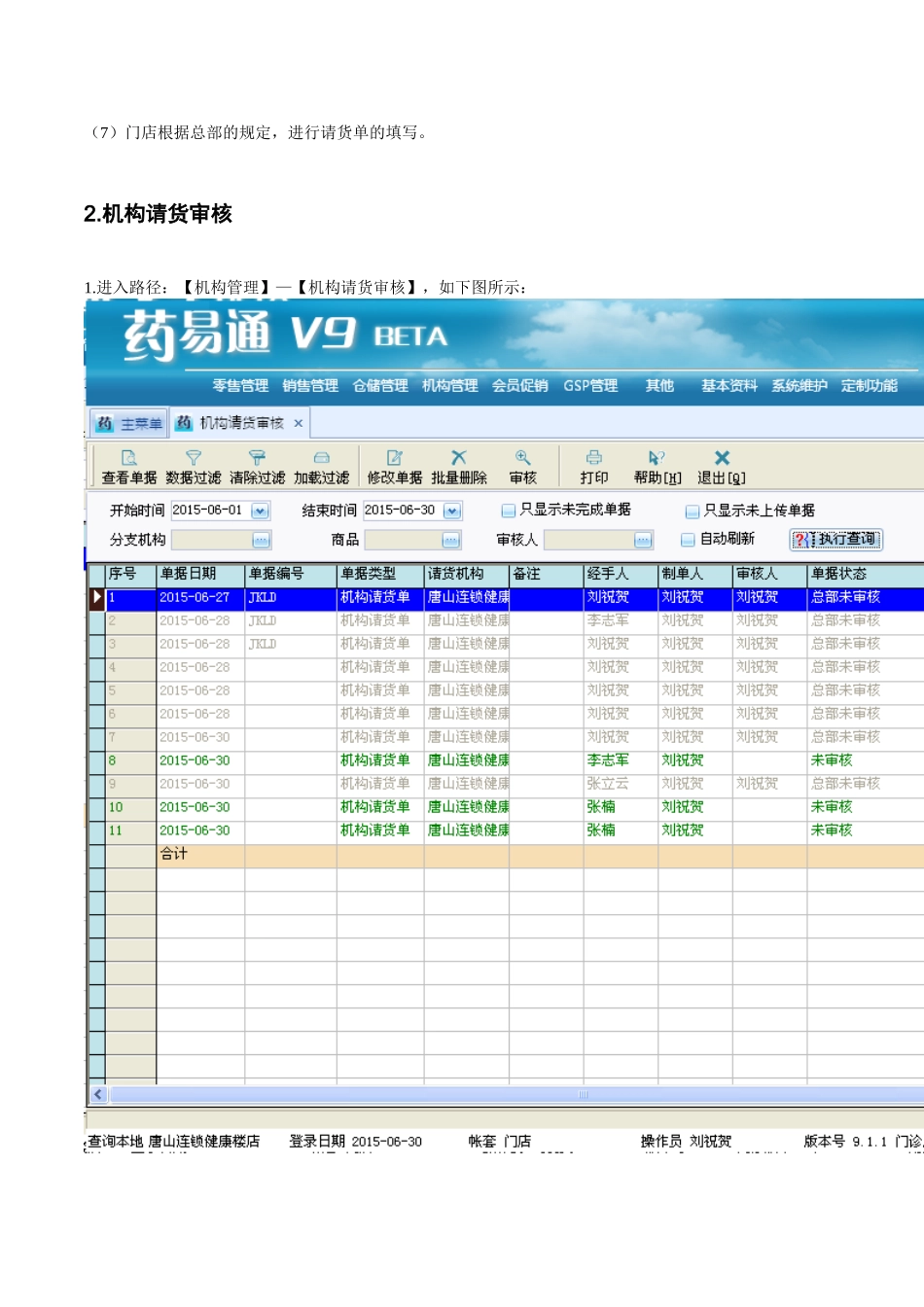Click the 审核人 column header

click(x=769, y=574)
